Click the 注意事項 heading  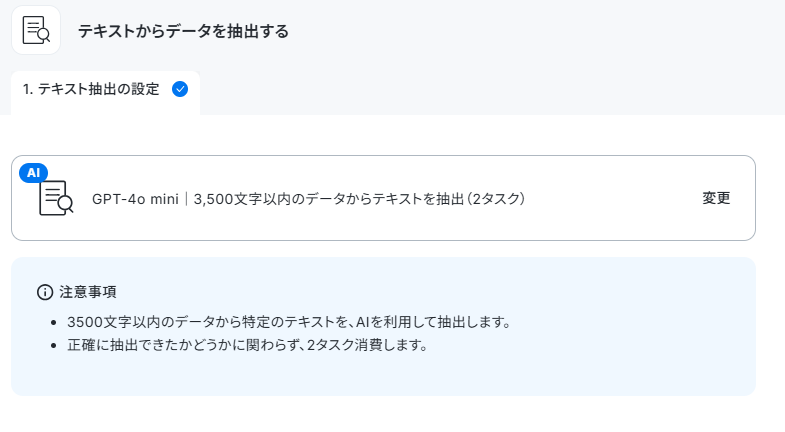(88, 292)
